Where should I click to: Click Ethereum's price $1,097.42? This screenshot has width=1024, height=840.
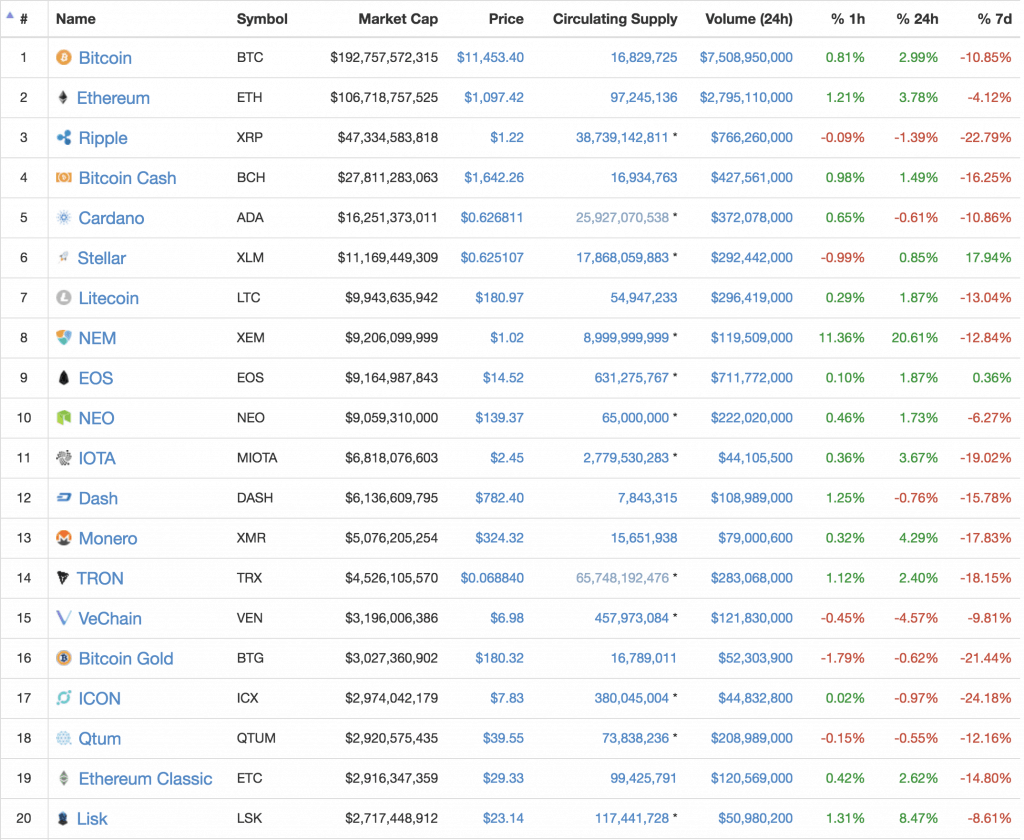click(x=494, y=97)
